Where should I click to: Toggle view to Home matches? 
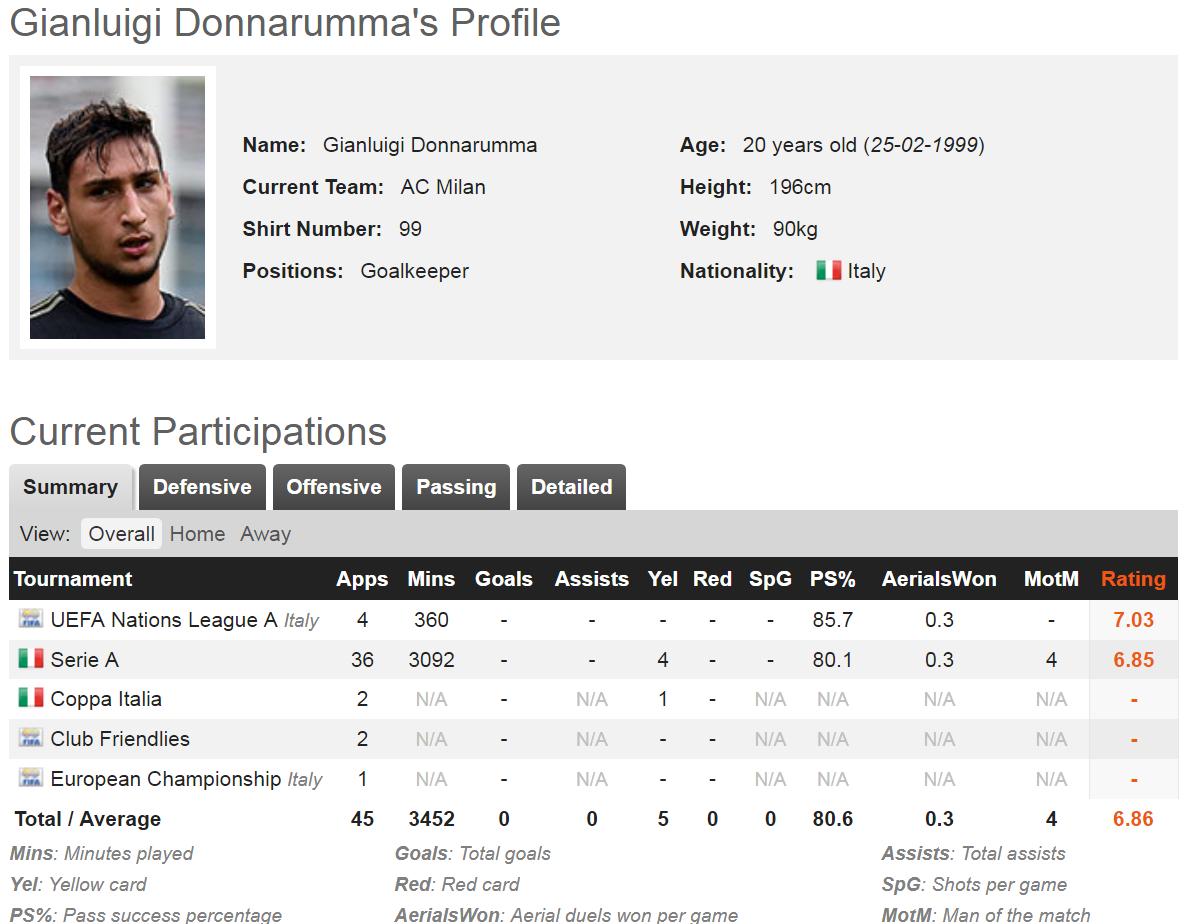pos(197,534)
